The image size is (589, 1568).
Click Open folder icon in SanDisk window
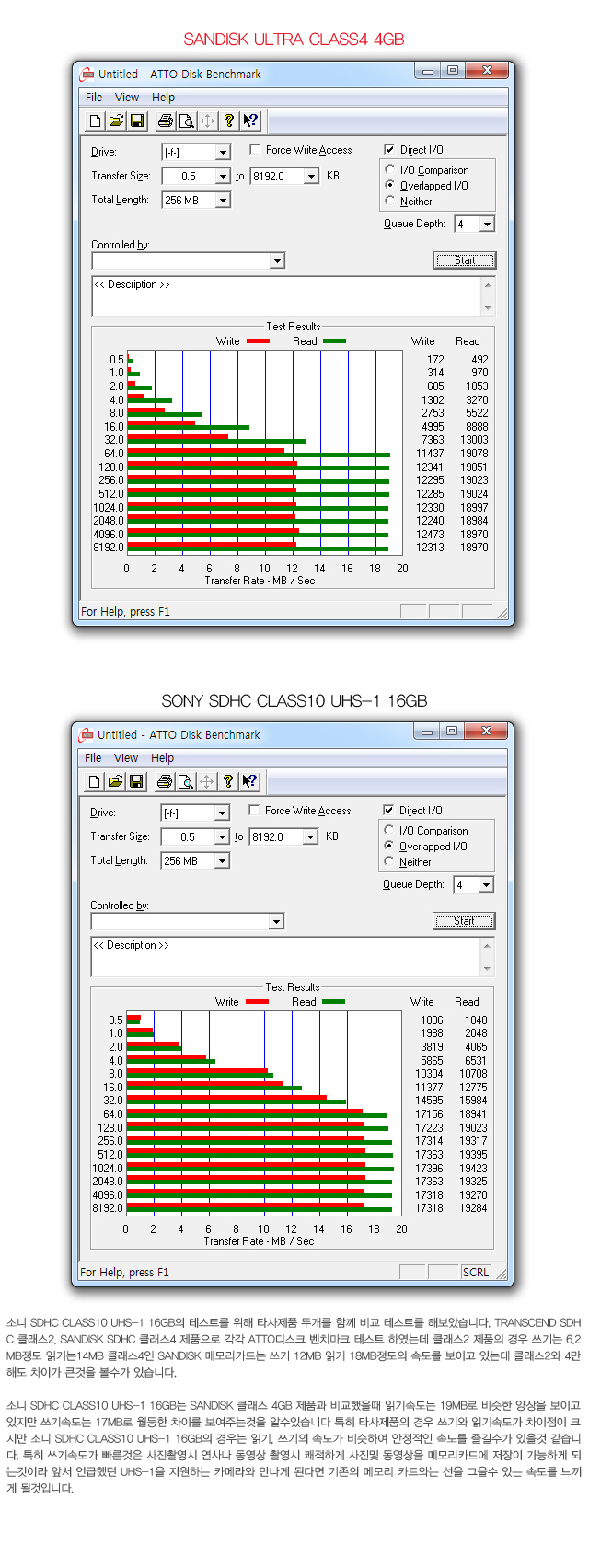click(116, 121)
